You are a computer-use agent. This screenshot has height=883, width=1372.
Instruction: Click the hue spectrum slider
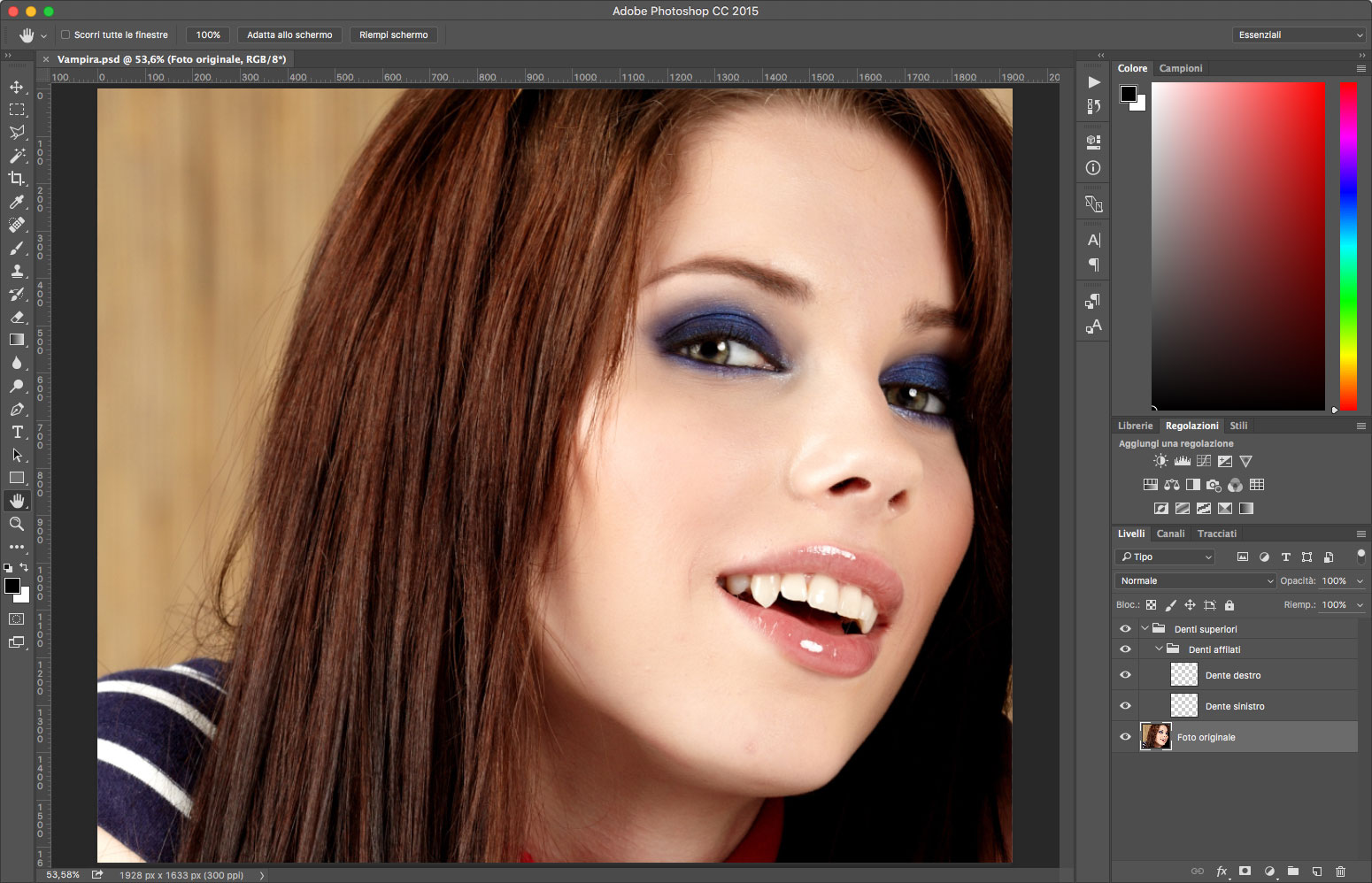(1348, 246)
